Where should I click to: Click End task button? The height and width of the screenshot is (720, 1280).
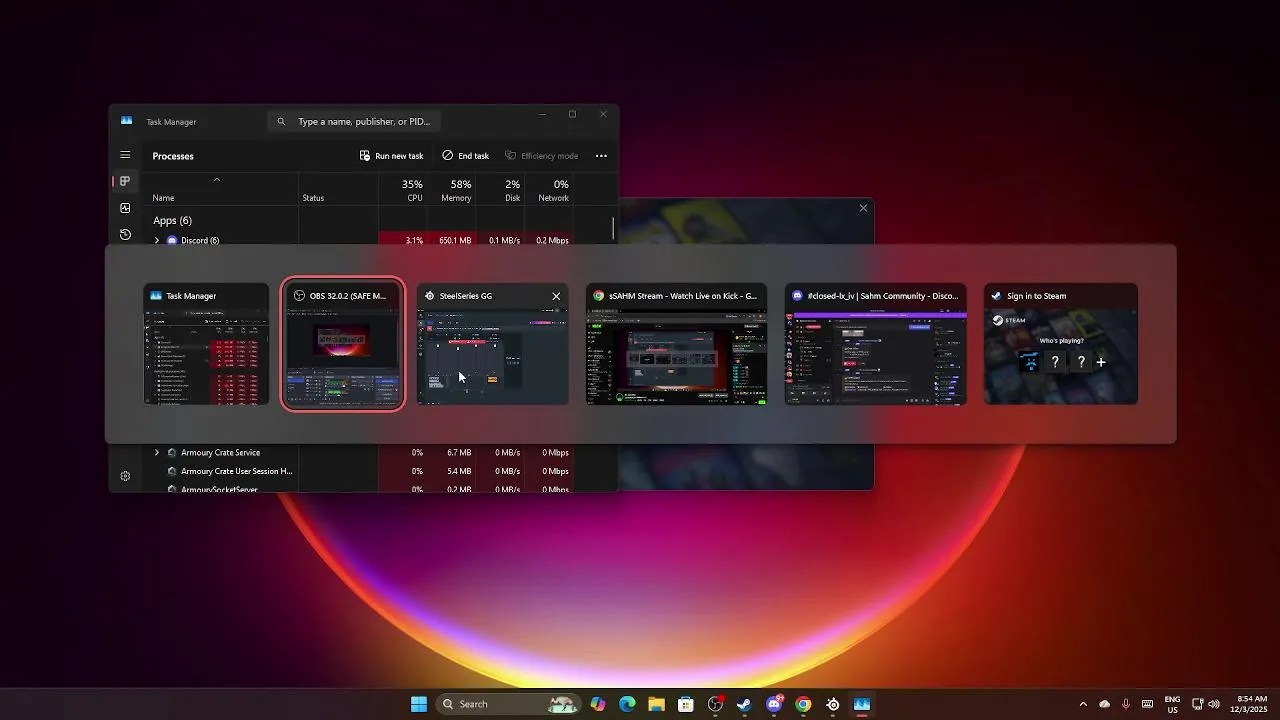466,156
